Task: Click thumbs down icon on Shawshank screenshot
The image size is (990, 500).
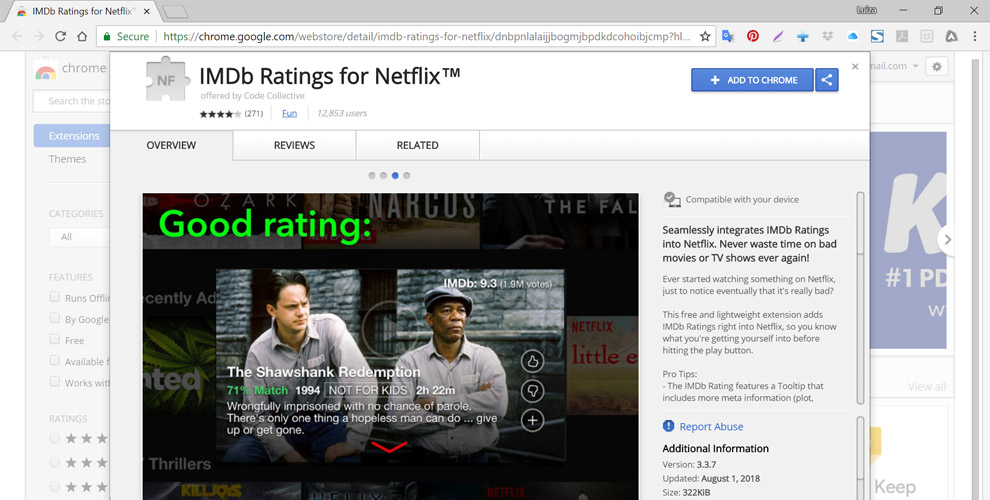Action: click(x=532, y=391)
